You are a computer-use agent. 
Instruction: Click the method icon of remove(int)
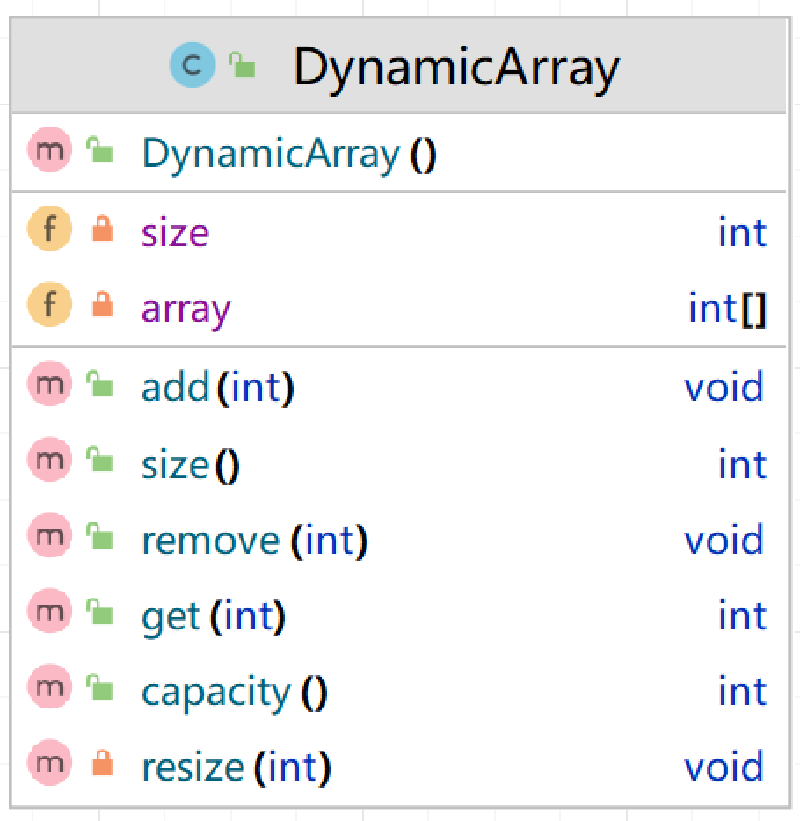(x=49, y=535)
